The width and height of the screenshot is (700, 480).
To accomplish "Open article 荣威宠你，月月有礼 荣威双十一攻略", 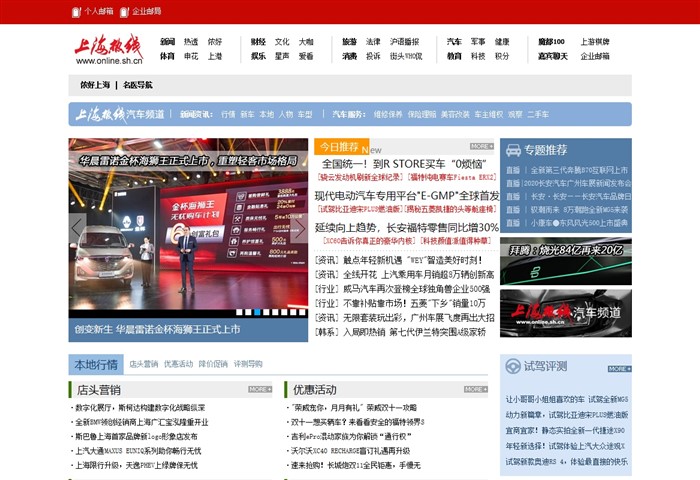I will pyautogui.click(x=352, y=408).
